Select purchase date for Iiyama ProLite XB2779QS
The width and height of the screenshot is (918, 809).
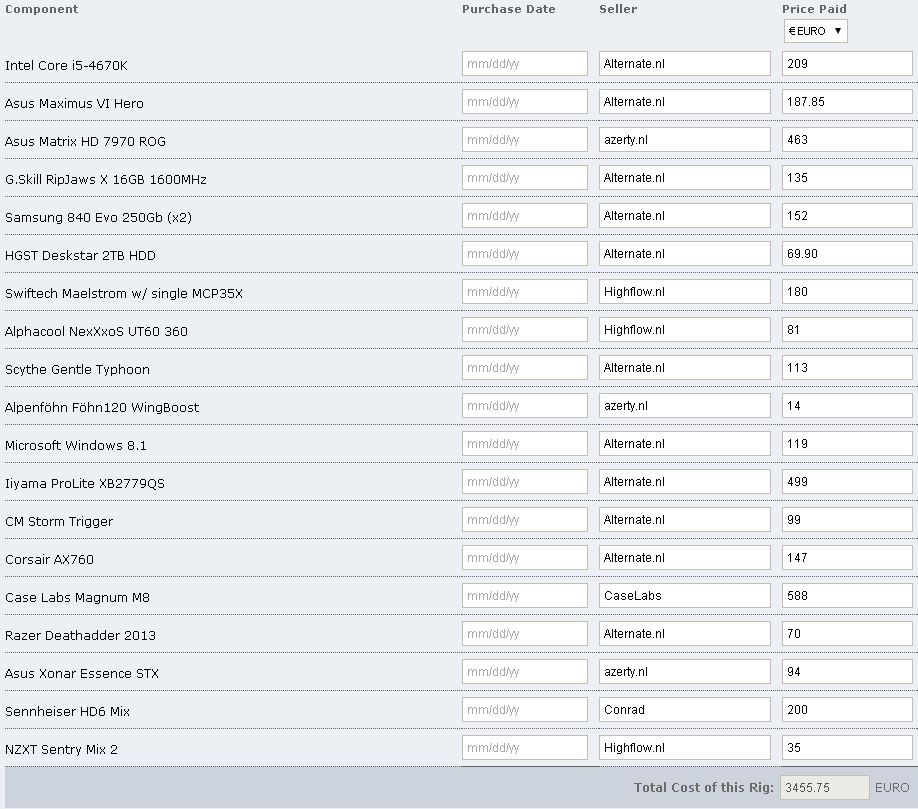pyautogui.click(x=525, y=482)
